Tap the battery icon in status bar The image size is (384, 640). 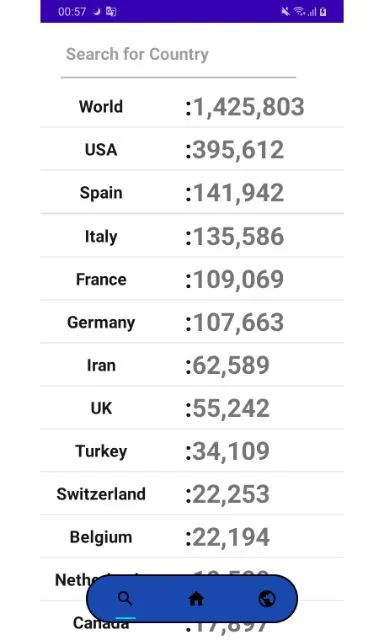tap(323, 11)
